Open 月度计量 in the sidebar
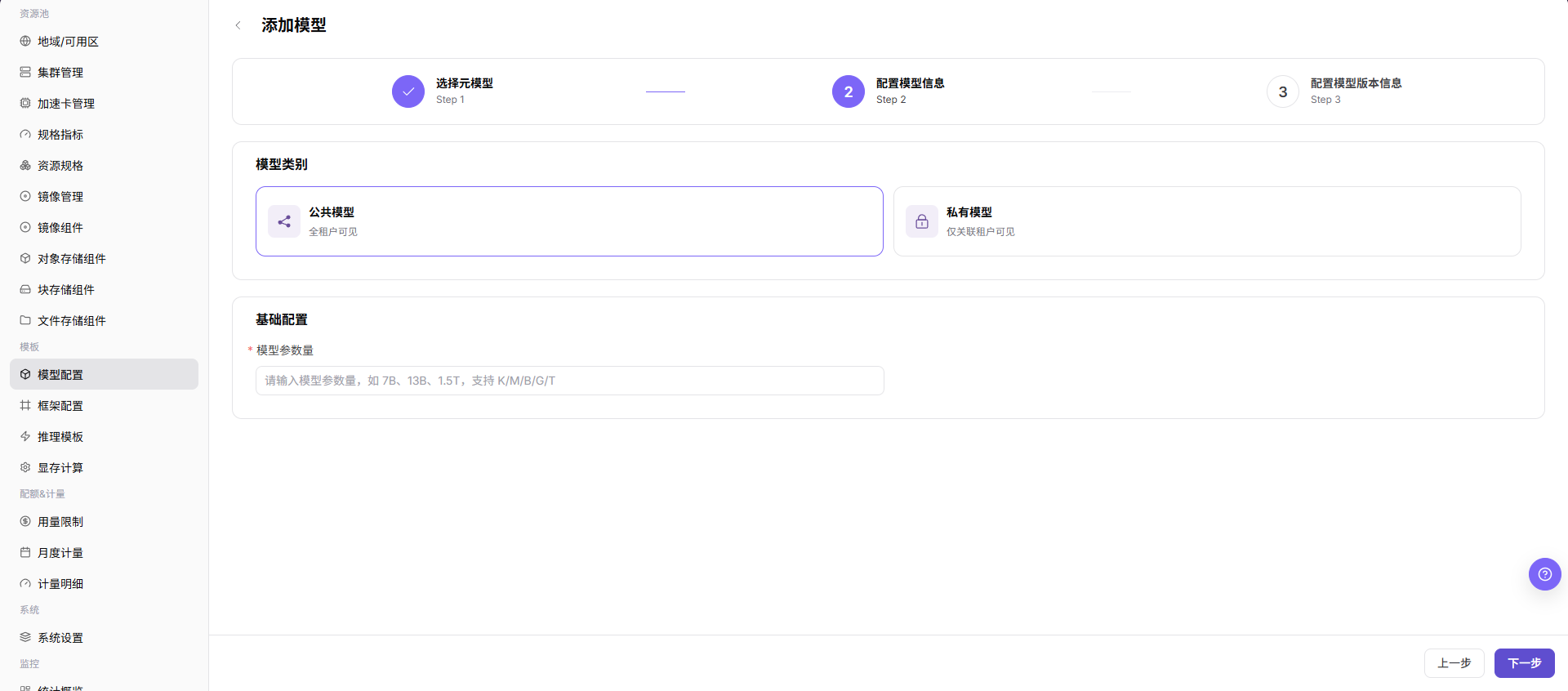 (104, 552)
